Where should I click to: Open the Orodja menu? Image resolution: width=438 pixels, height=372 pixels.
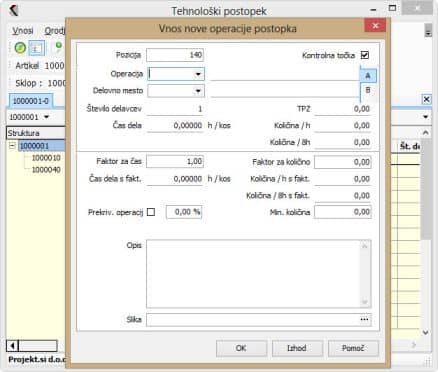point(55,31)
